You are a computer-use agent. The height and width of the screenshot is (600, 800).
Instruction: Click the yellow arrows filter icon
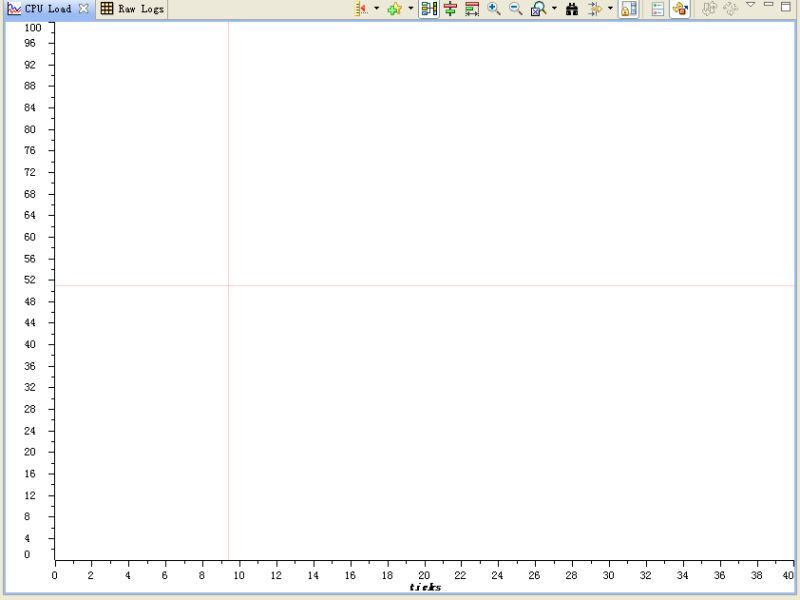pos(594,9)
